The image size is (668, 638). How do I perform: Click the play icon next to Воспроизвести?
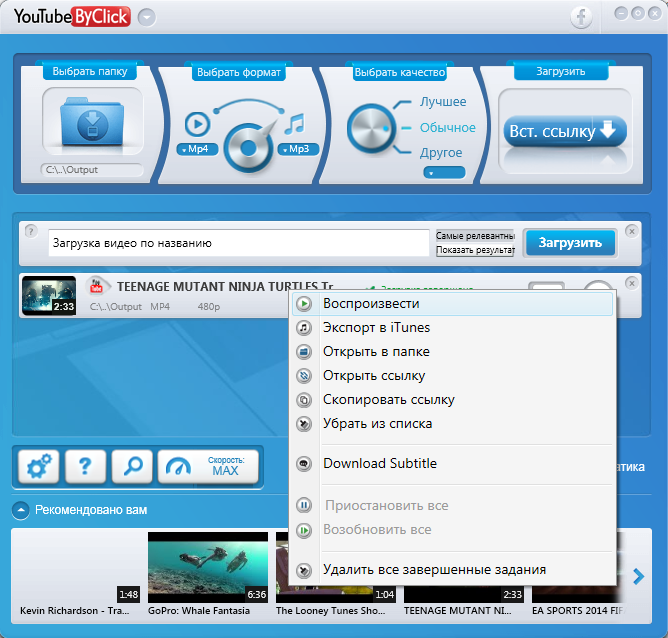coord(304,304)
